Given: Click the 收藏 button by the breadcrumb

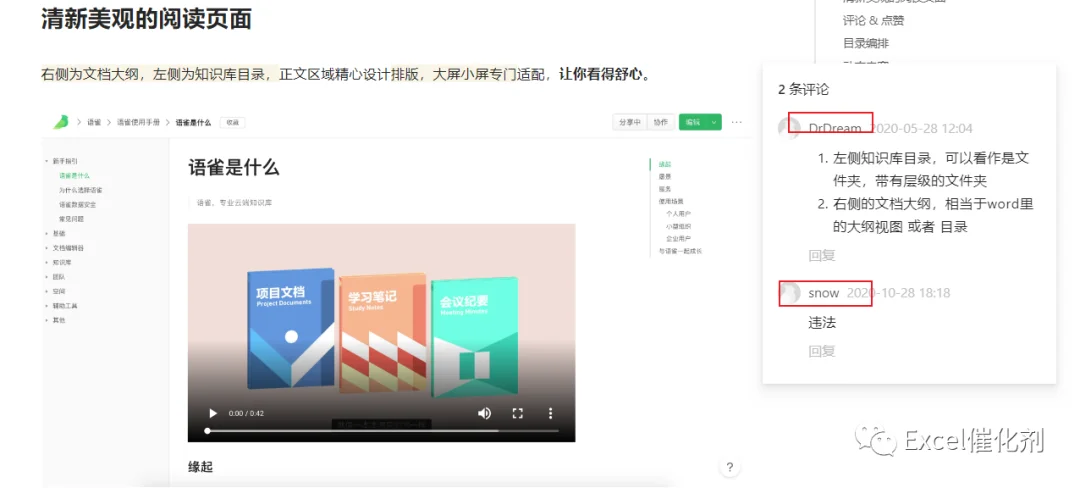Looking at the screenshot, I should click(x=233, y=122).
